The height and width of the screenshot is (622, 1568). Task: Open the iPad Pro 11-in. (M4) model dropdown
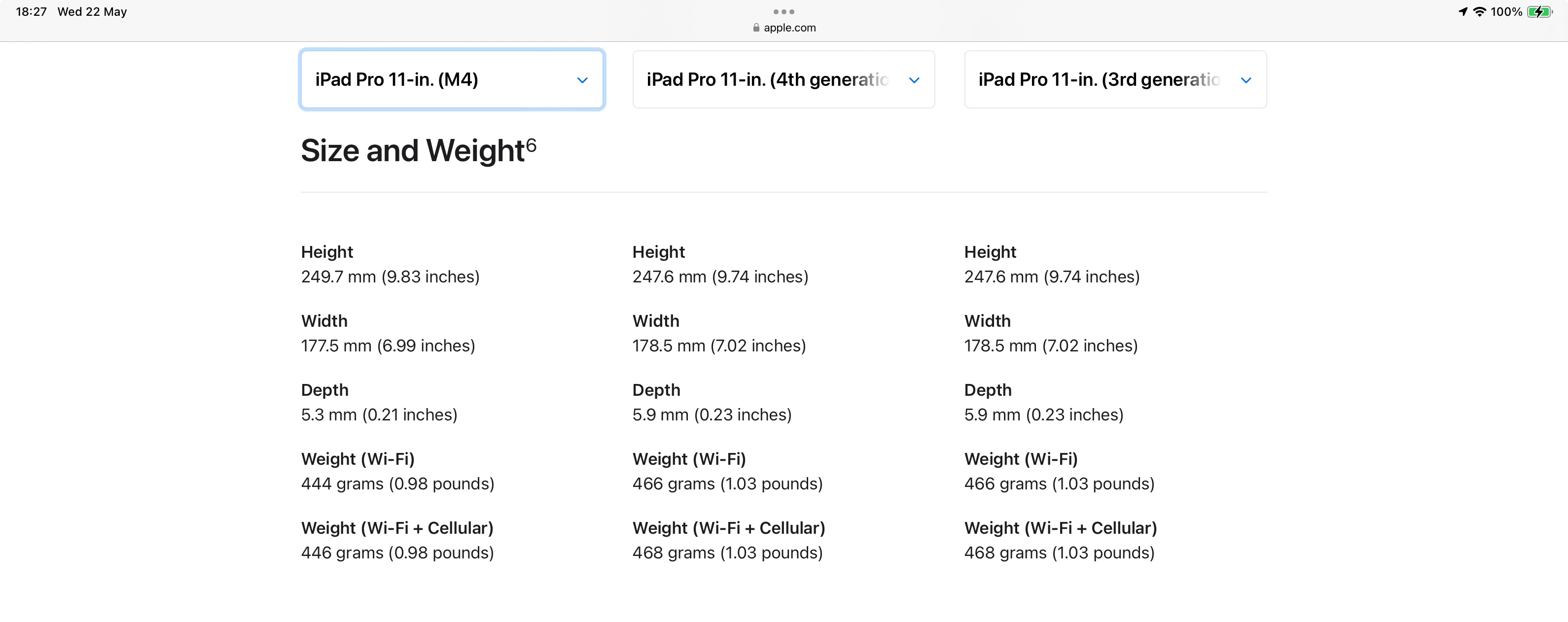[x=452, y=80]
